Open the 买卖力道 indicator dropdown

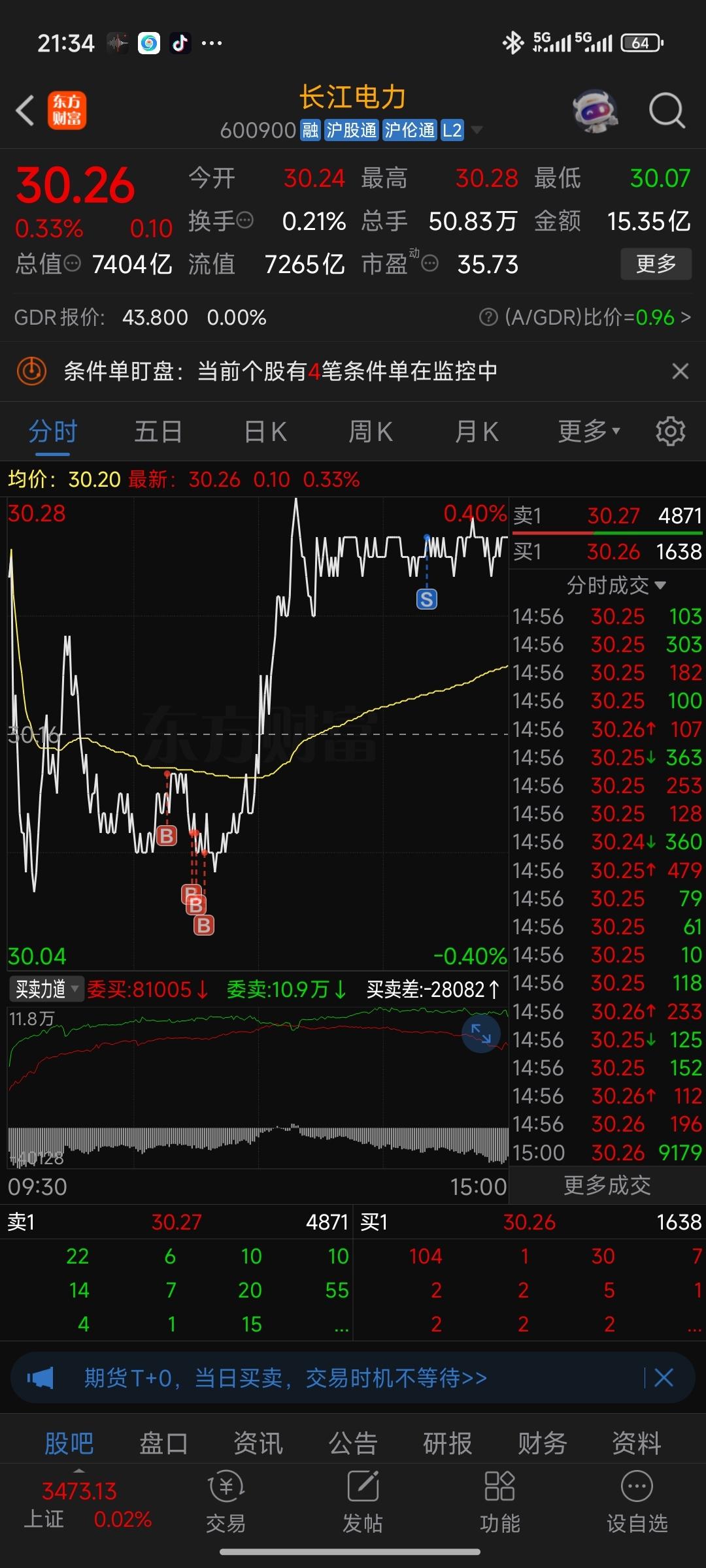(x=46, y=989)
